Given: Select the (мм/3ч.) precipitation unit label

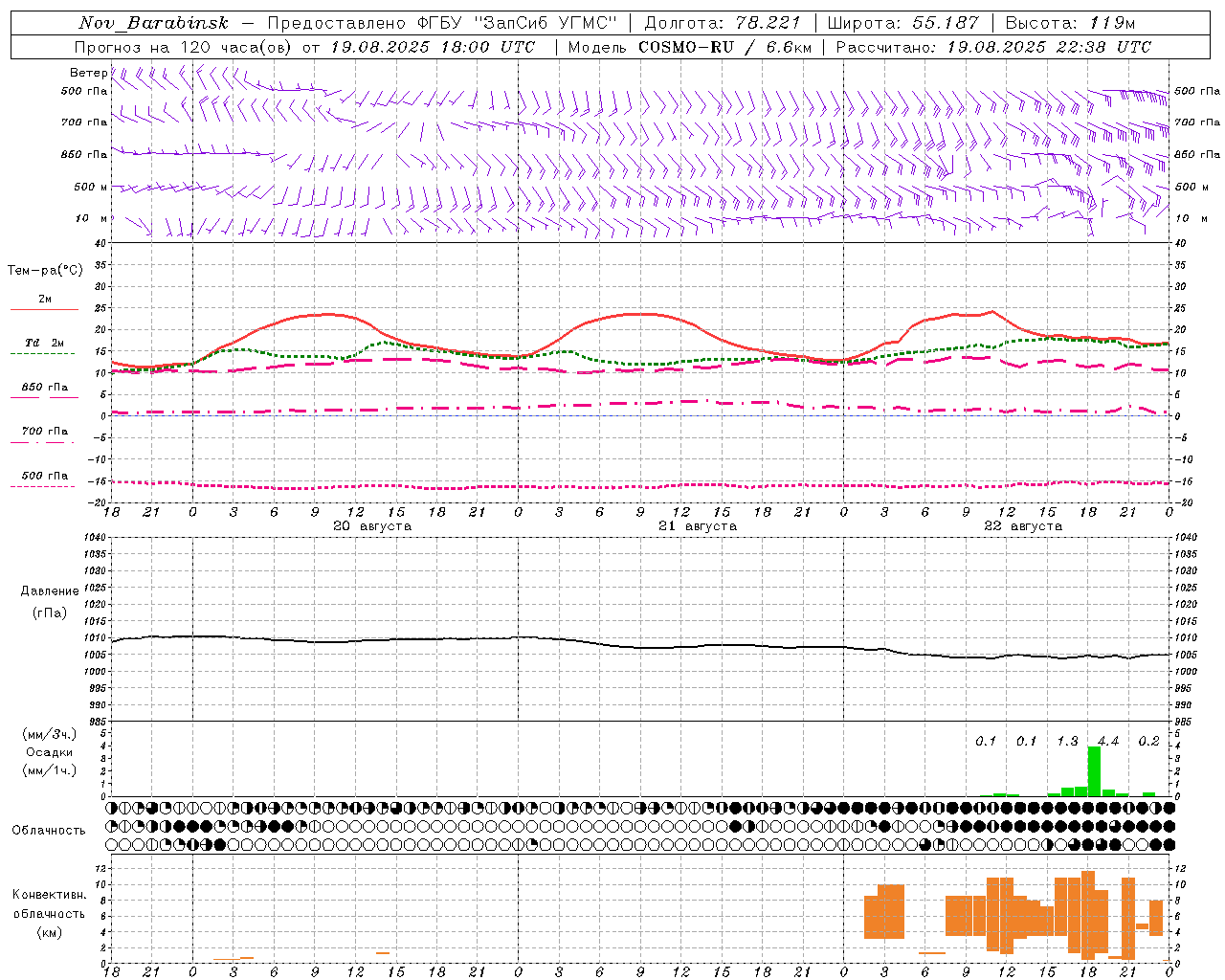Looking at the screenshot, I should (x=50, y=734).
